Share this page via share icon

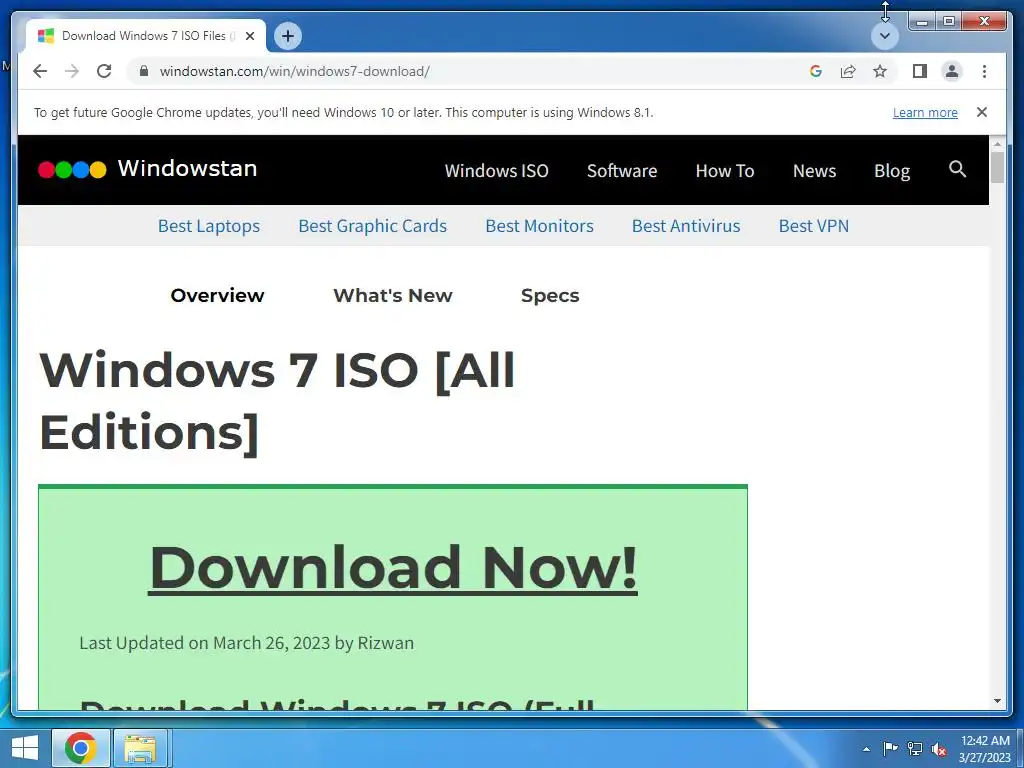848,71
